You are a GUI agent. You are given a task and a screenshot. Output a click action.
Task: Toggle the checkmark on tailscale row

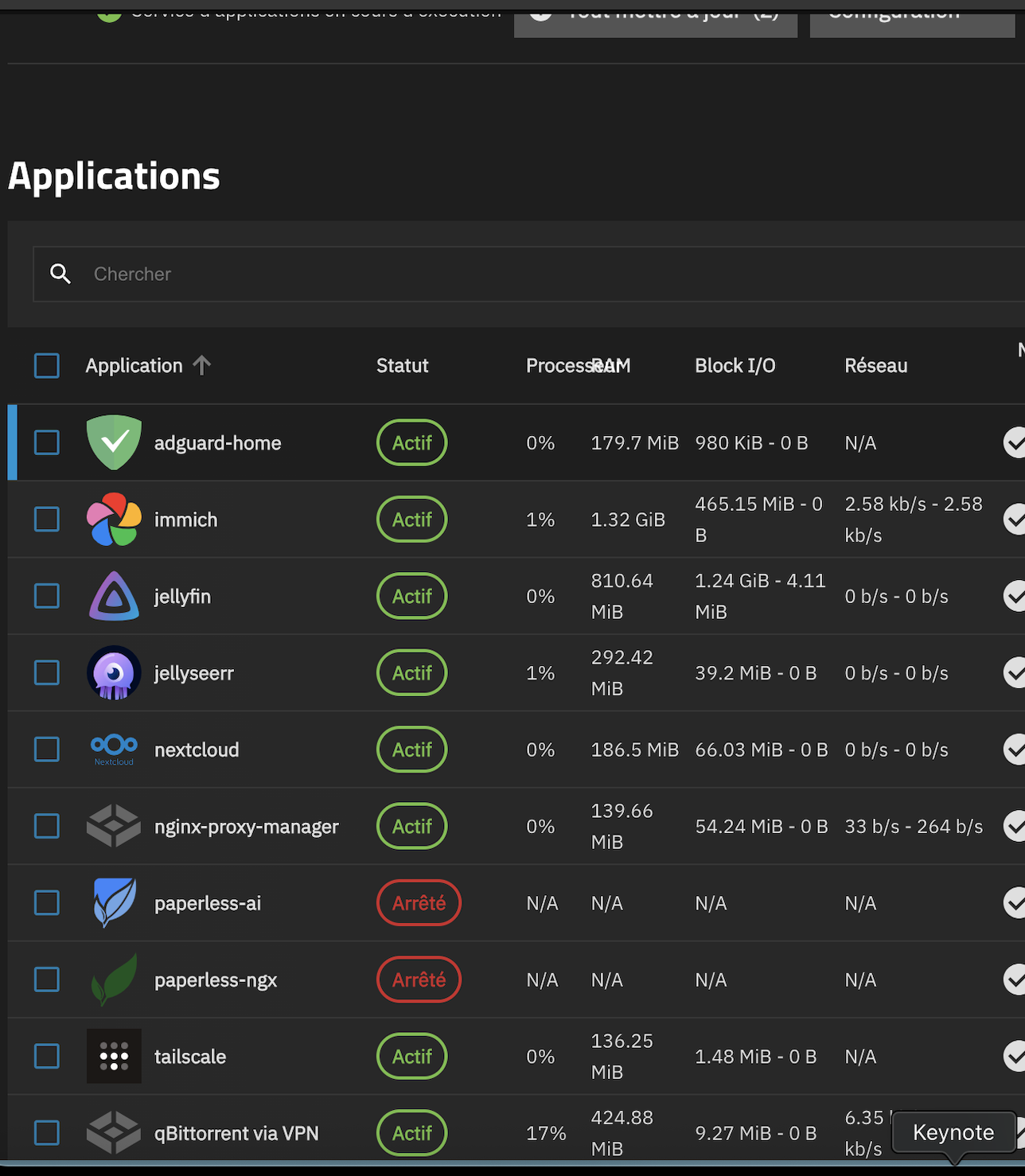pyautogui.click(x=1016, y=1056)
